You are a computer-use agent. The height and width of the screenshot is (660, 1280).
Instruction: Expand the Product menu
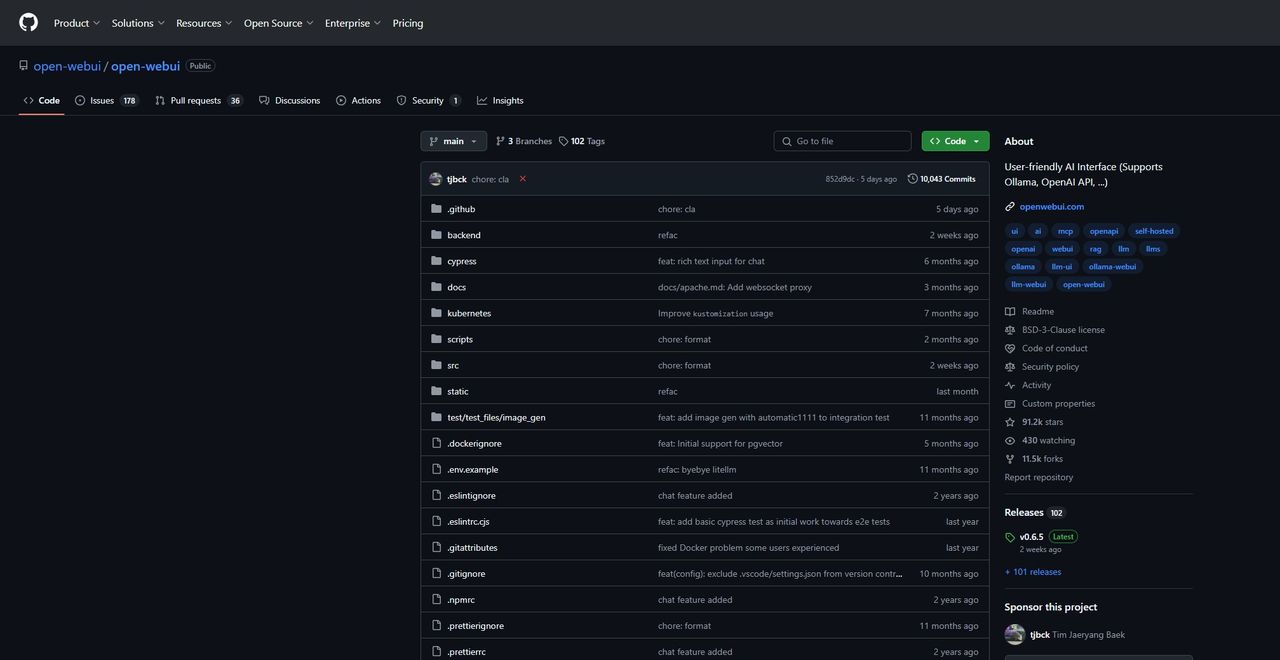pos(76,23)
